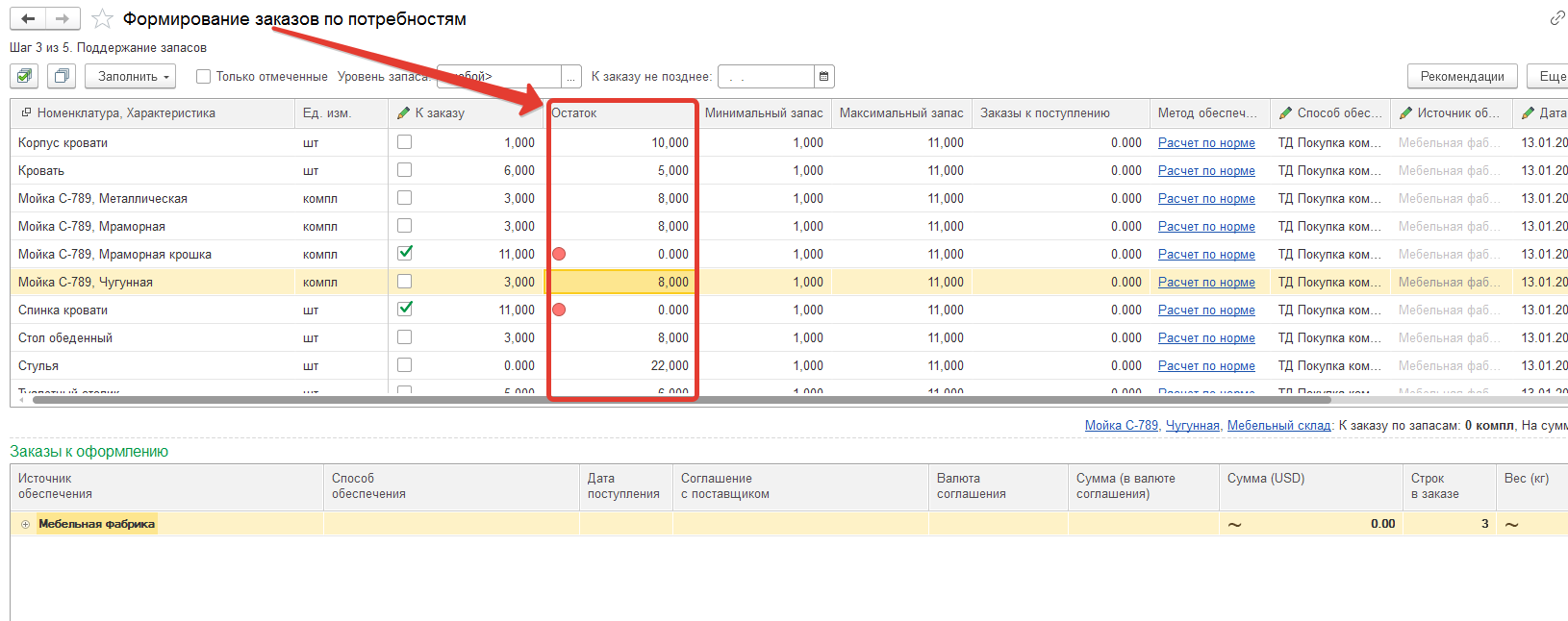Check the order box for Корпус кровати
This screenshot has height=621, width=1568.
[405, 142]
